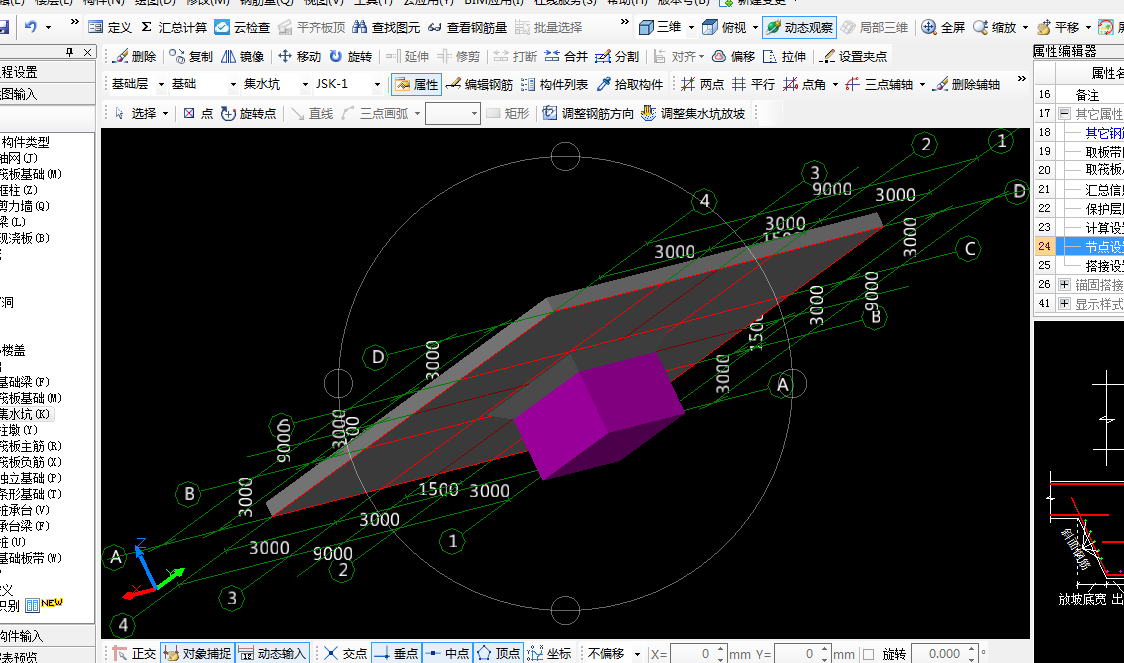Open 构件列表 component list
The width and height of the screenshot is (1124, 663).
point(554,84)
